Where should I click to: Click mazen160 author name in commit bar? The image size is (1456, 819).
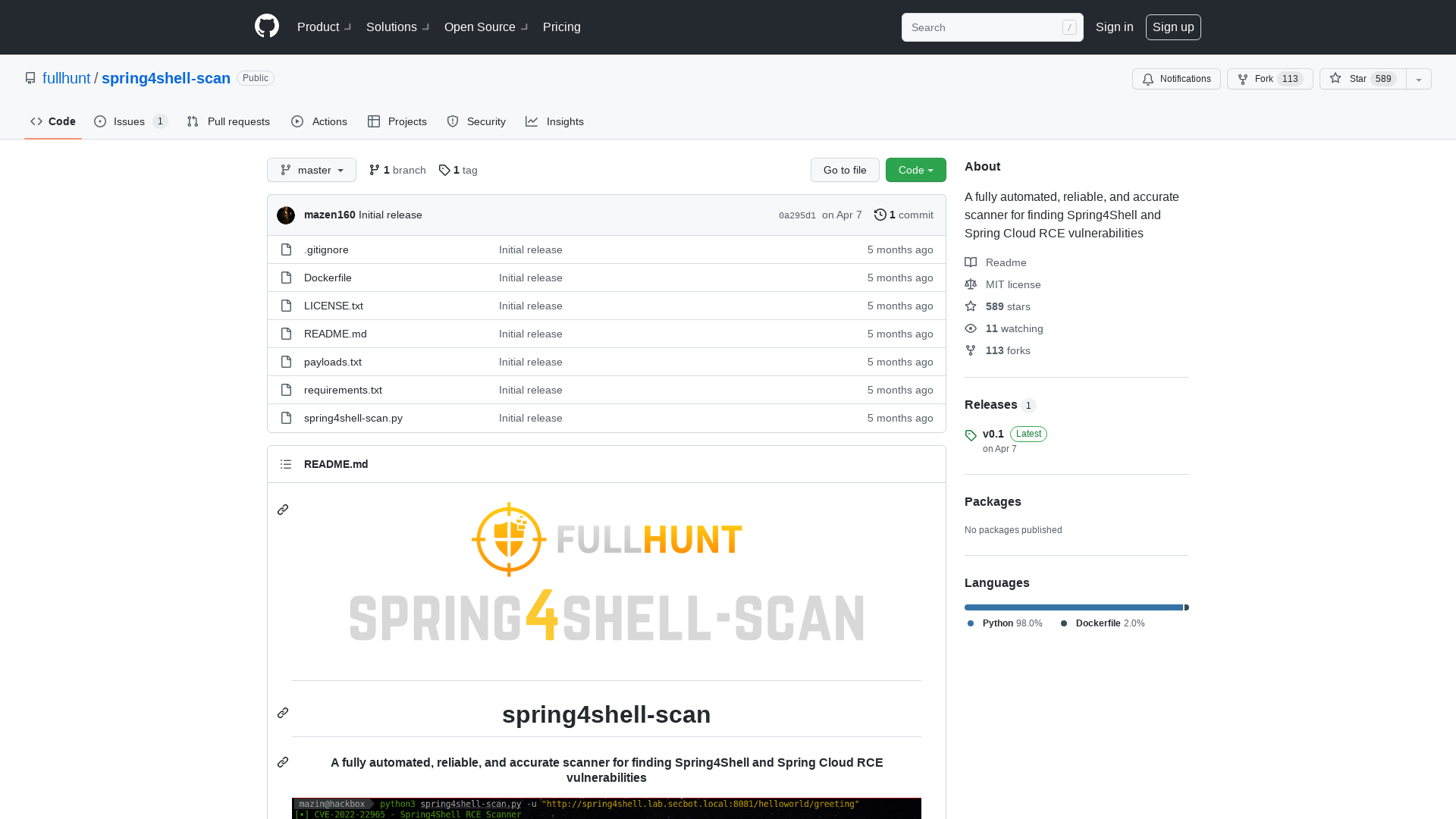coord(330,215)
